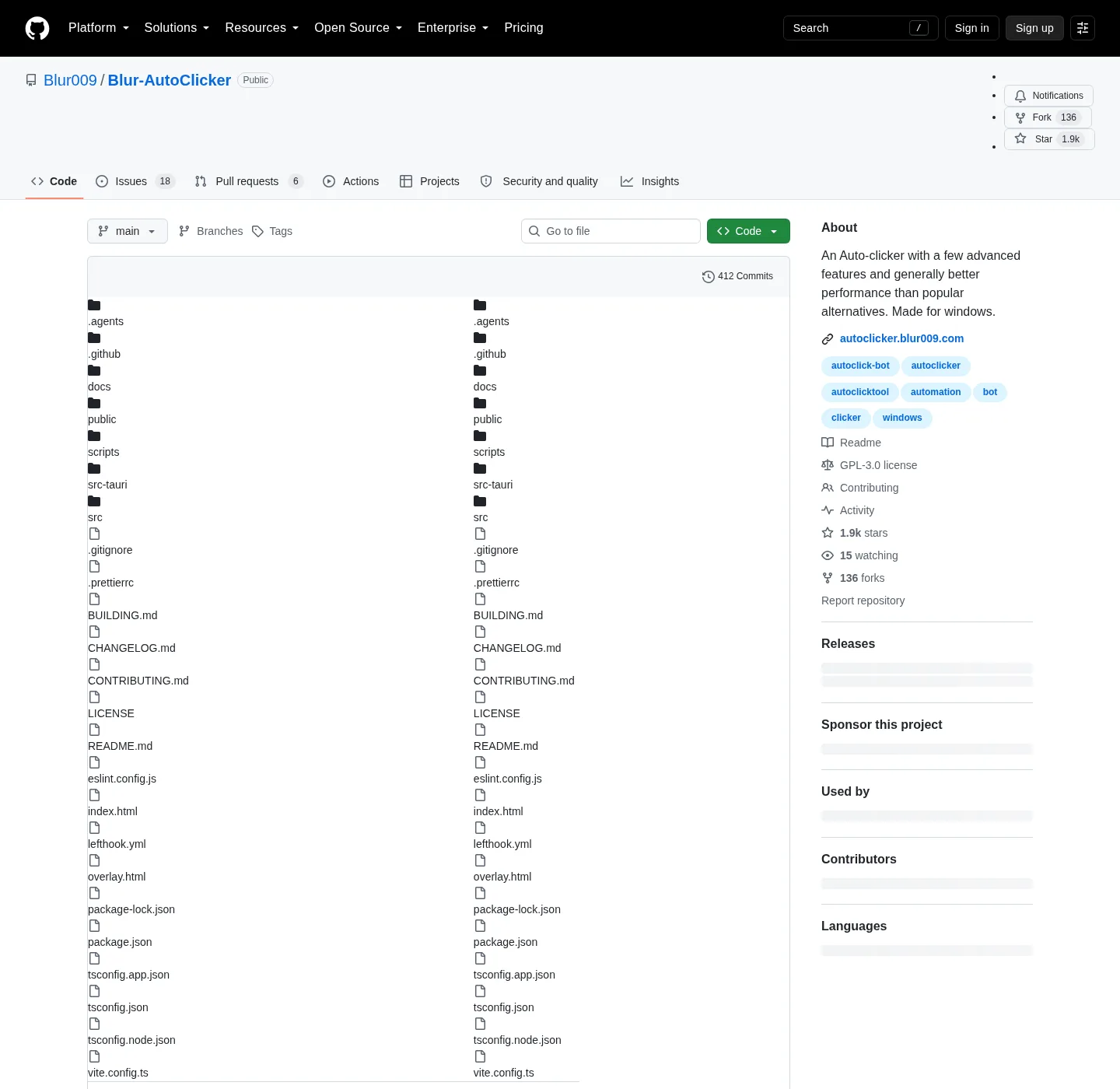This screenshot has width=1120, height=1089.
Task: Switch to the Pull requests tab
Action: (249, 181)
